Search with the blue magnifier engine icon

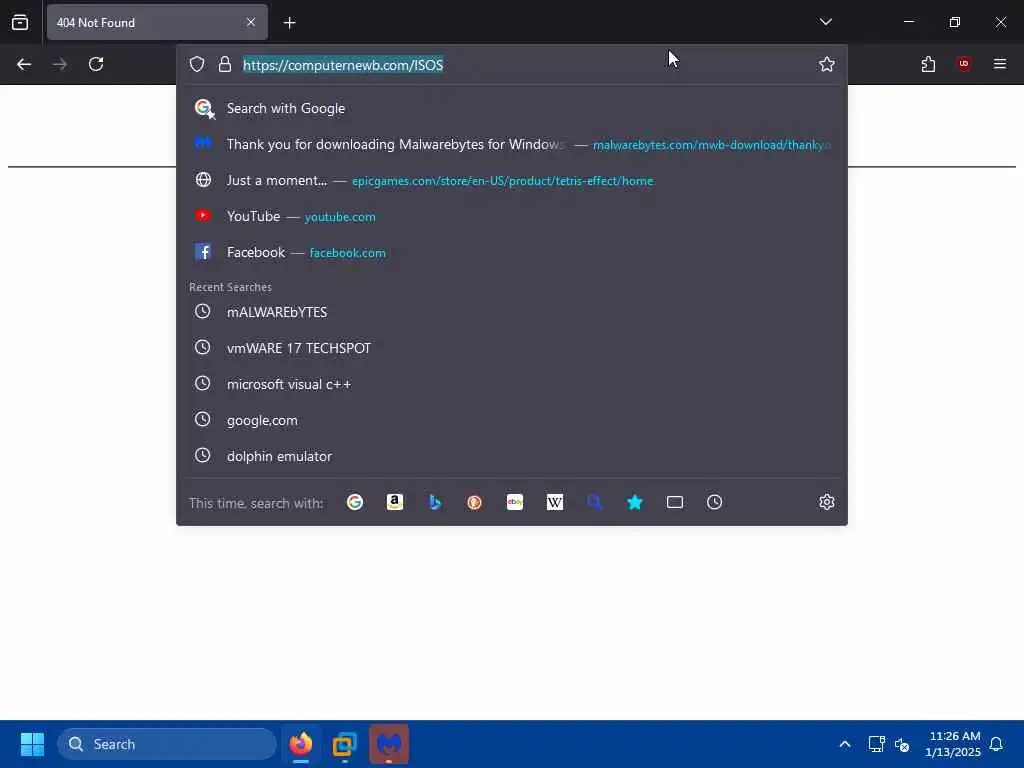click(x=594, y=502)
